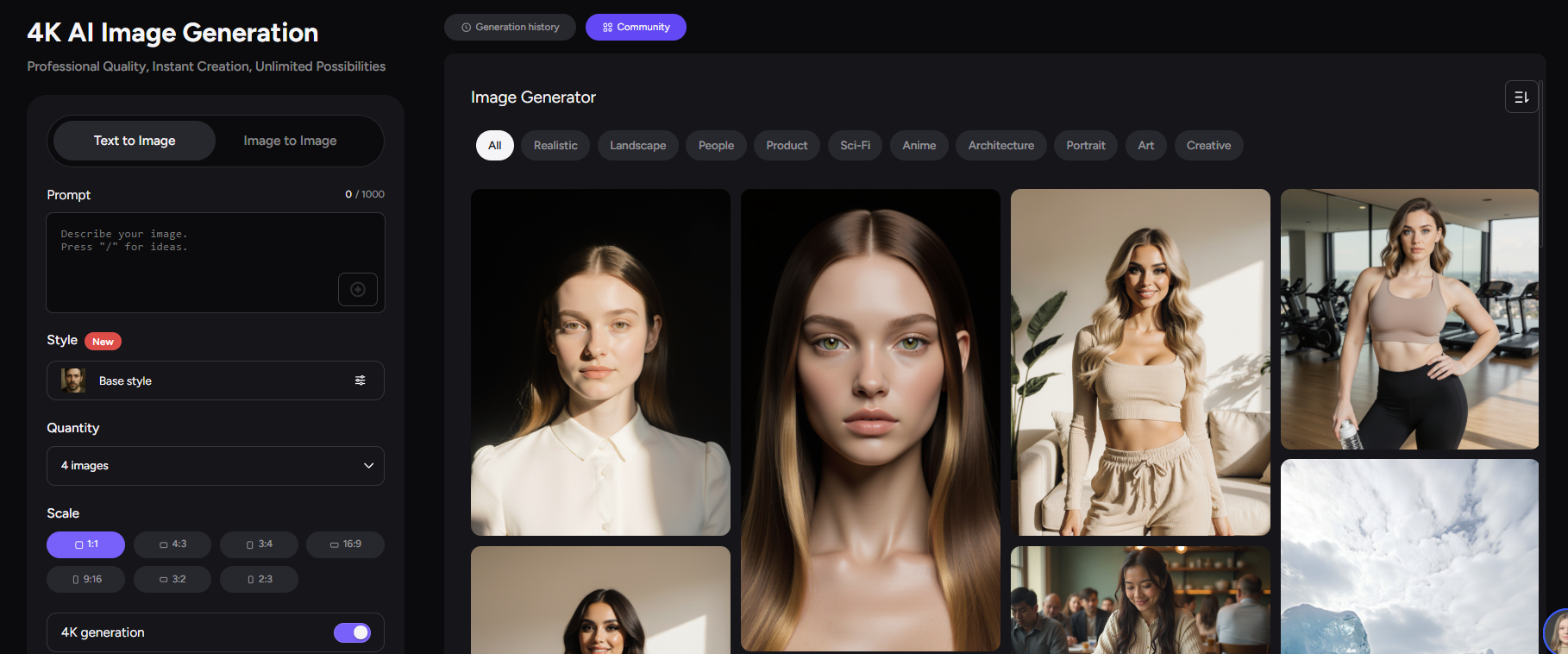
Task: Filter gallery by Product
Action: click(x=787, y=145)
